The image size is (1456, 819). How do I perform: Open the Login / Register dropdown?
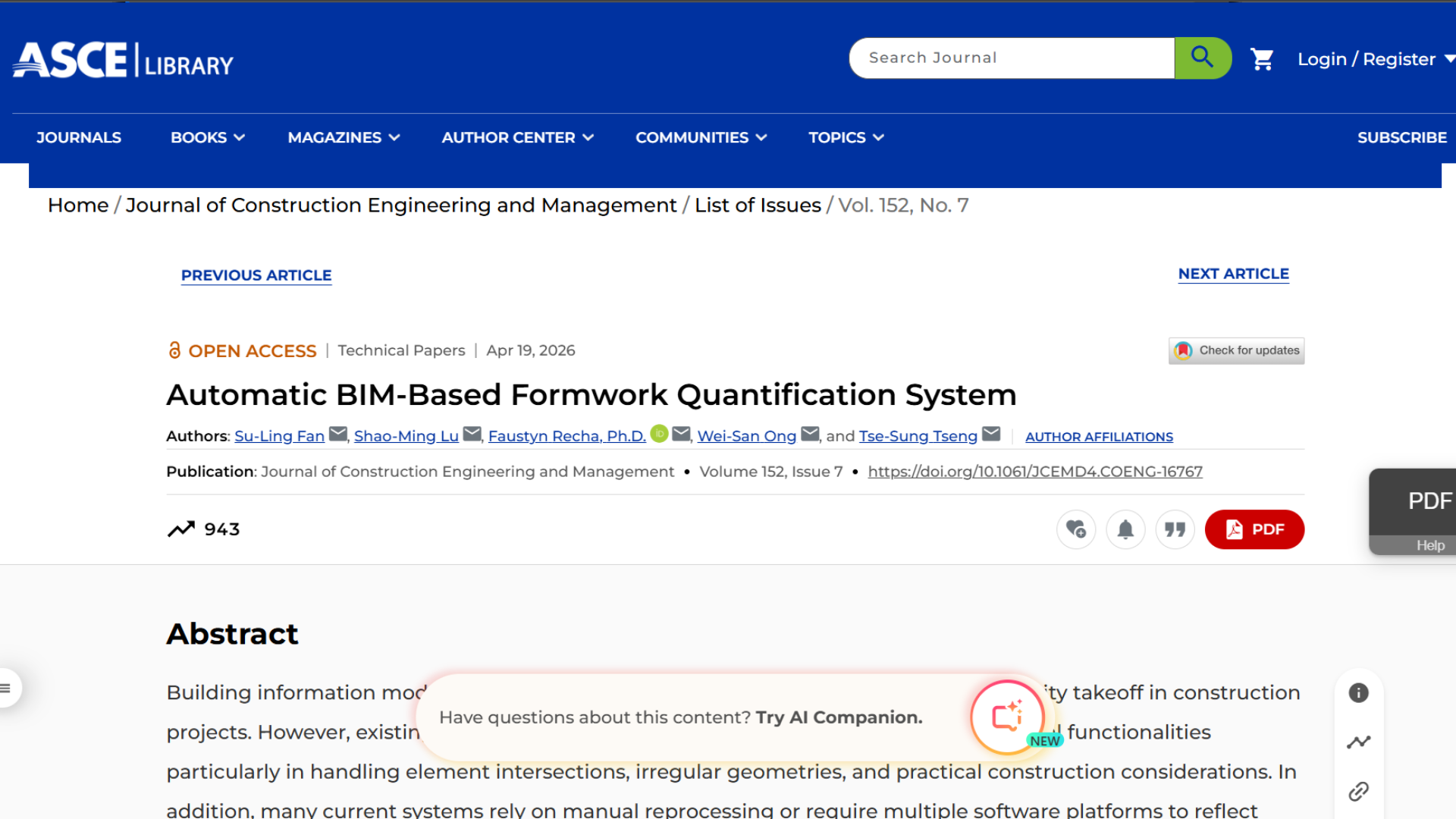1376,59
